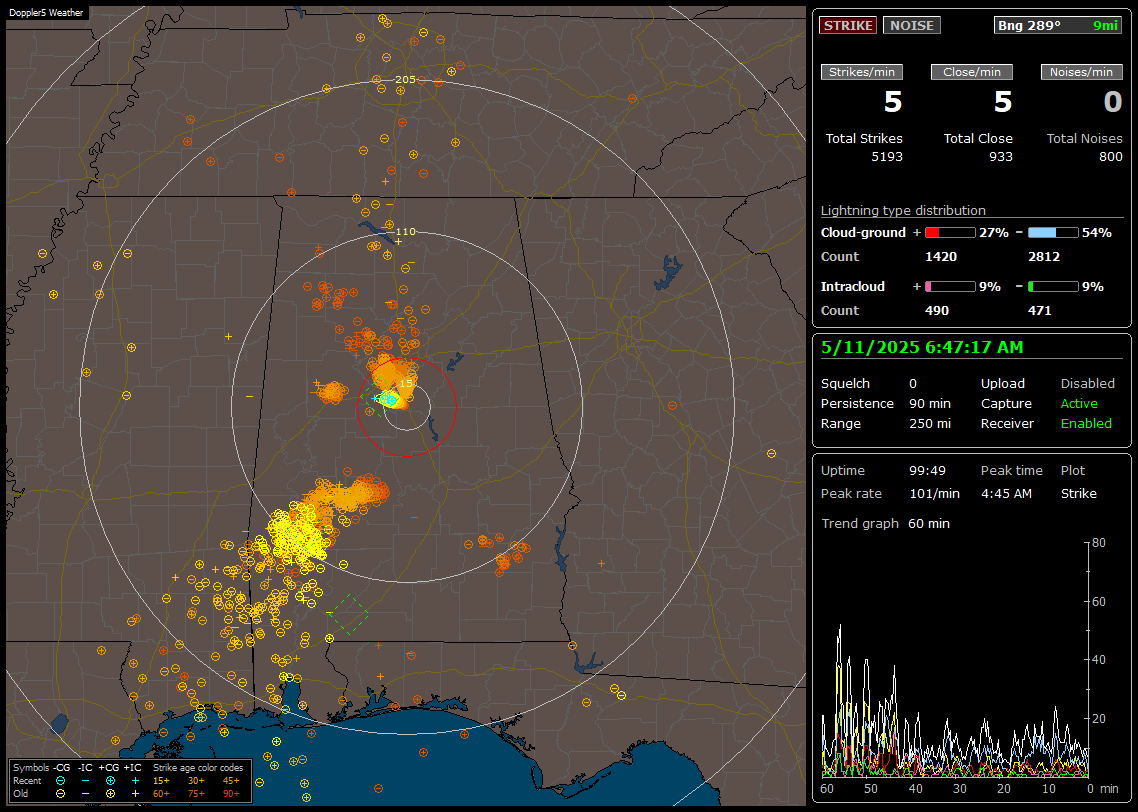Click the red positive cloud-ground 27% bar
Image resolution: width=1138 pixels, height=812 pixels.
pos(950,232)
